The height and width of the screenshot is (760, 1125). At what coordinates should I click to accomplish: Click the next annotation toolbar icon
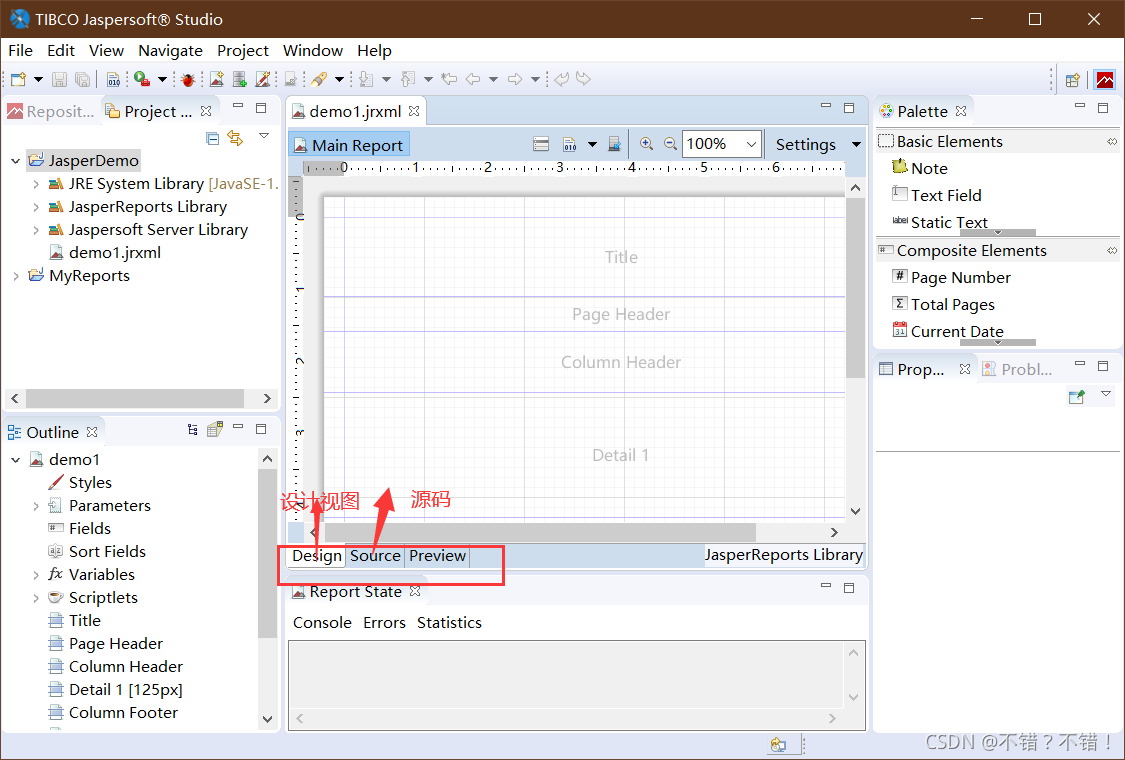[x=367, y=79]
